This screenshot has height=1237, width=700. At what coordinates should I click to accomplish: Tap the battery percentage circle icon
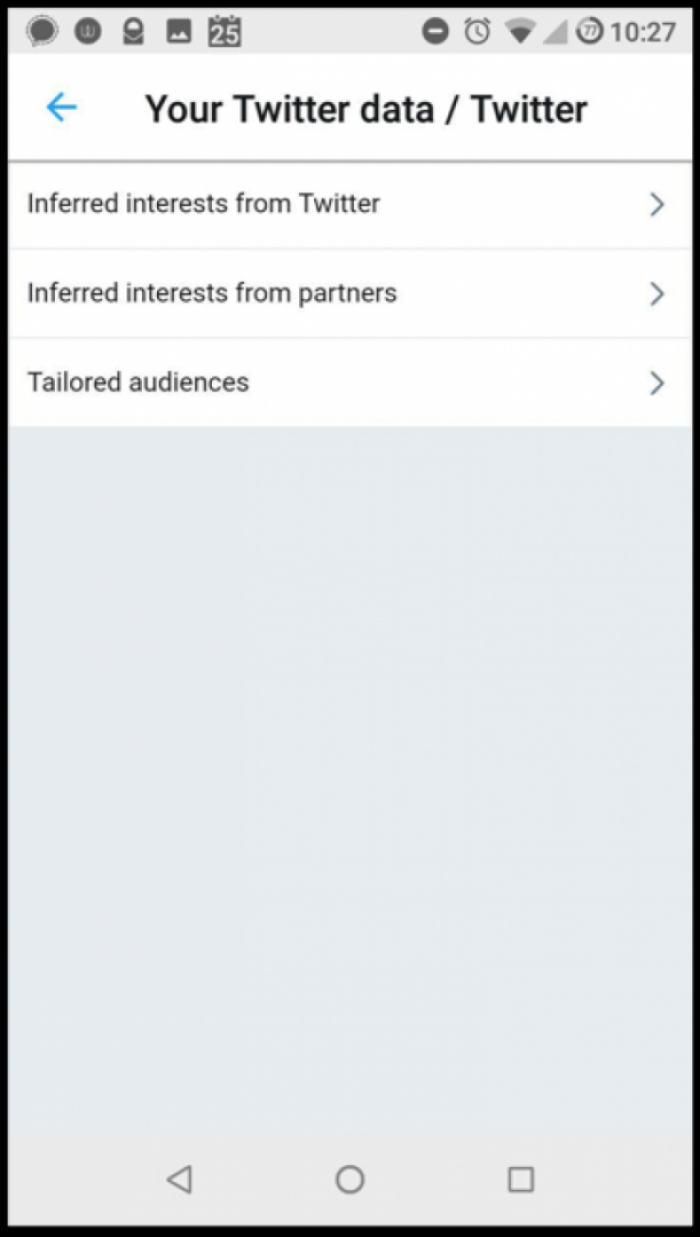coord(589,31)
